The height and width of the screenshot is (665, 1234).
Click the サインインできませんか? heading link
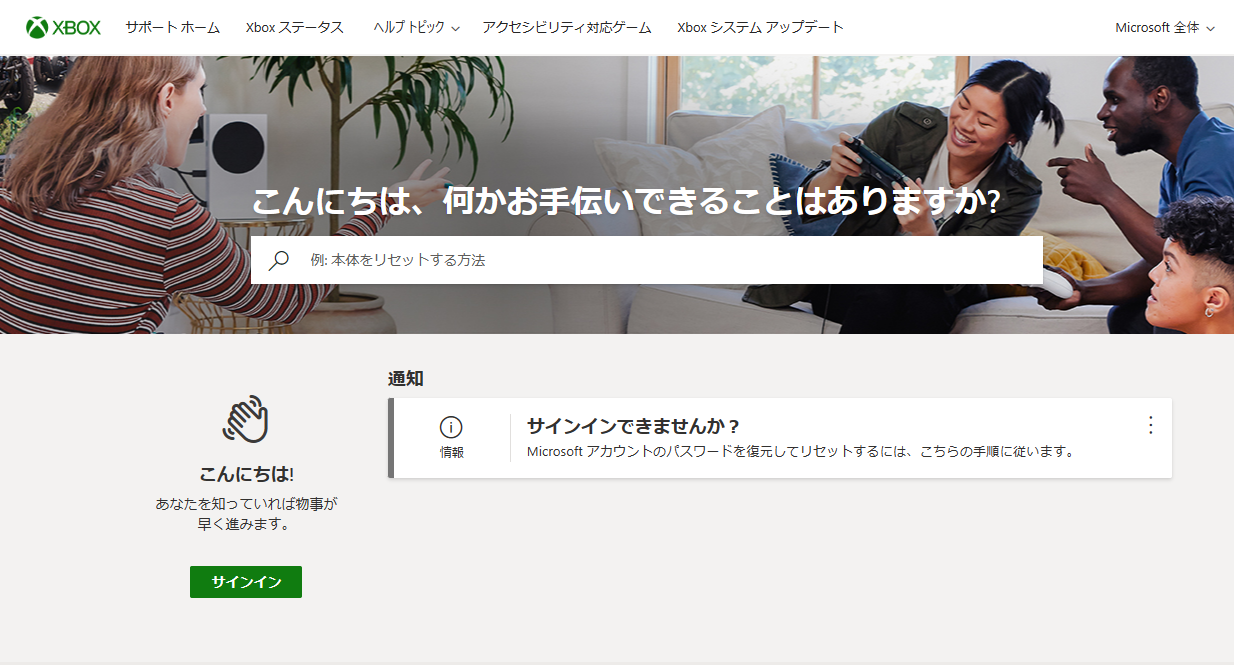[633, 427]
